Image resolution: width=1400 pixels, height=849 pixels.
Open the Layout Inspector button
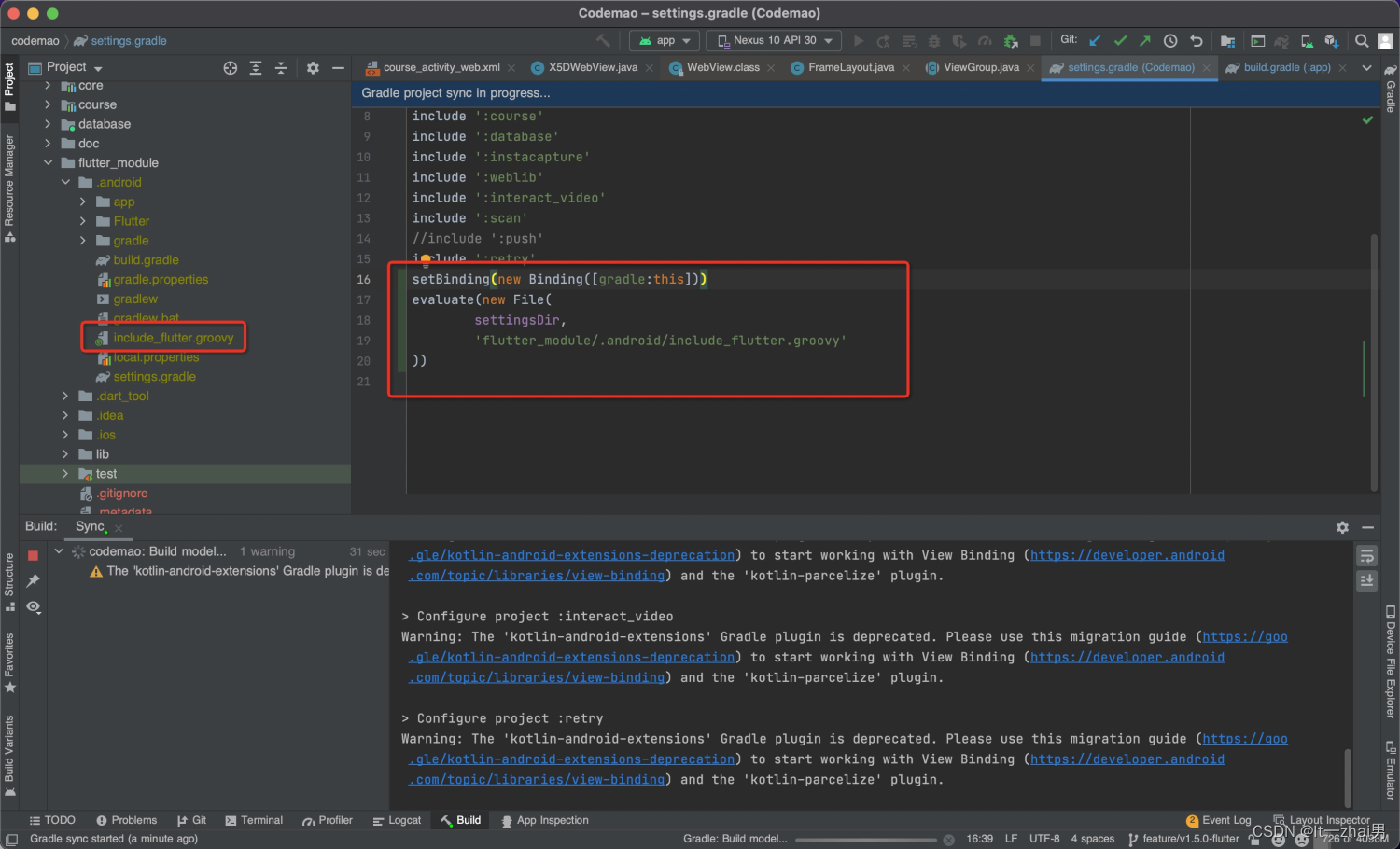click(x=1322, y=820)
